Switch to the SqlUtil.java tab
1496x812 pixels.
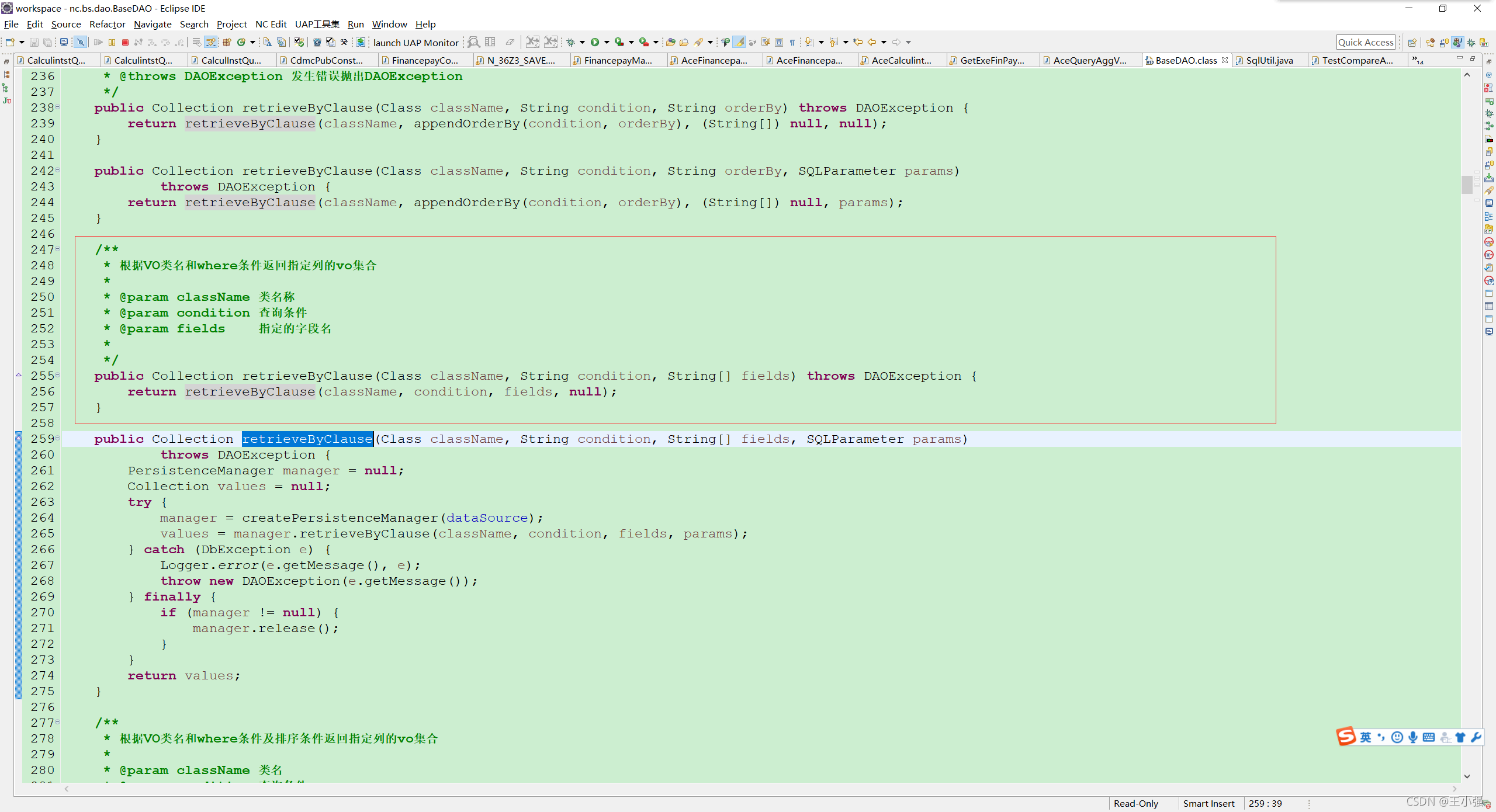point(1269,60)
